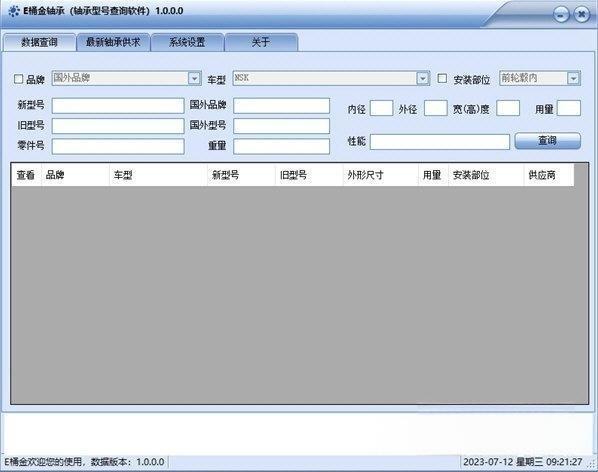Click the 国外品牌 text input field
Screen dimensions: 598x472
coord(281,106)
